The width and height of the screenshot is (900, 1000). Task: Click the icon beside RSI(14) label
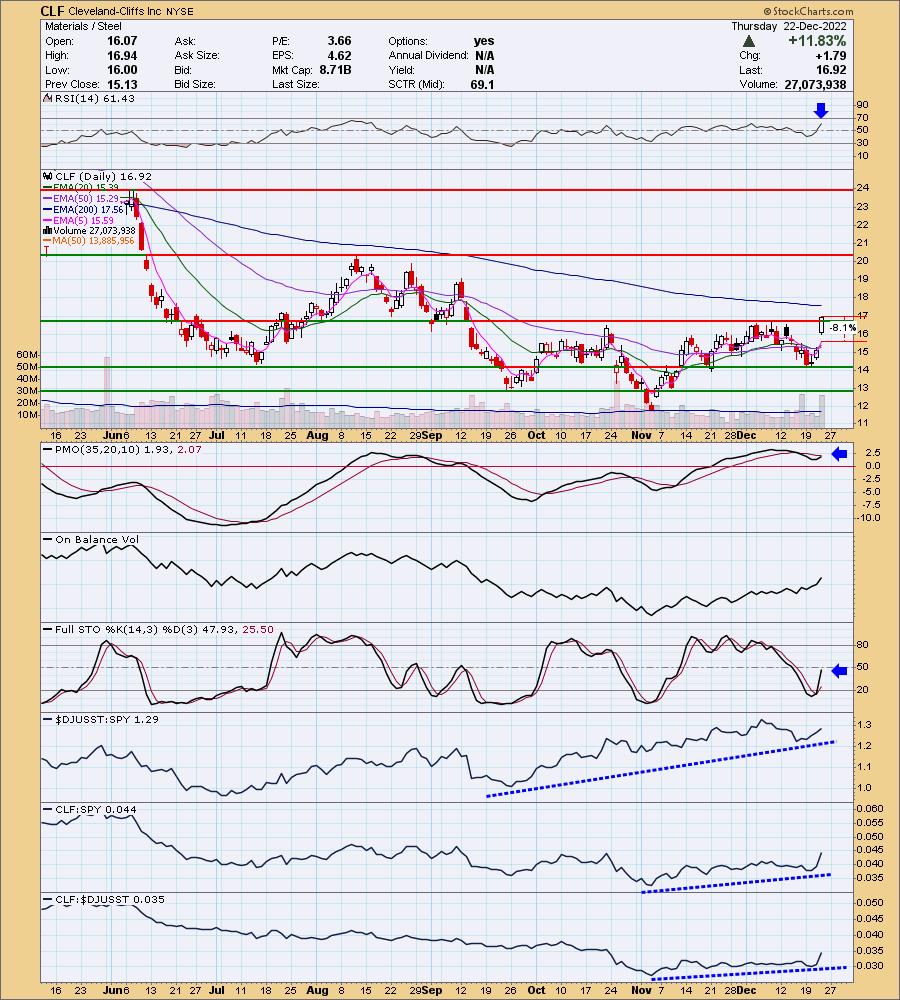(48, 98)
